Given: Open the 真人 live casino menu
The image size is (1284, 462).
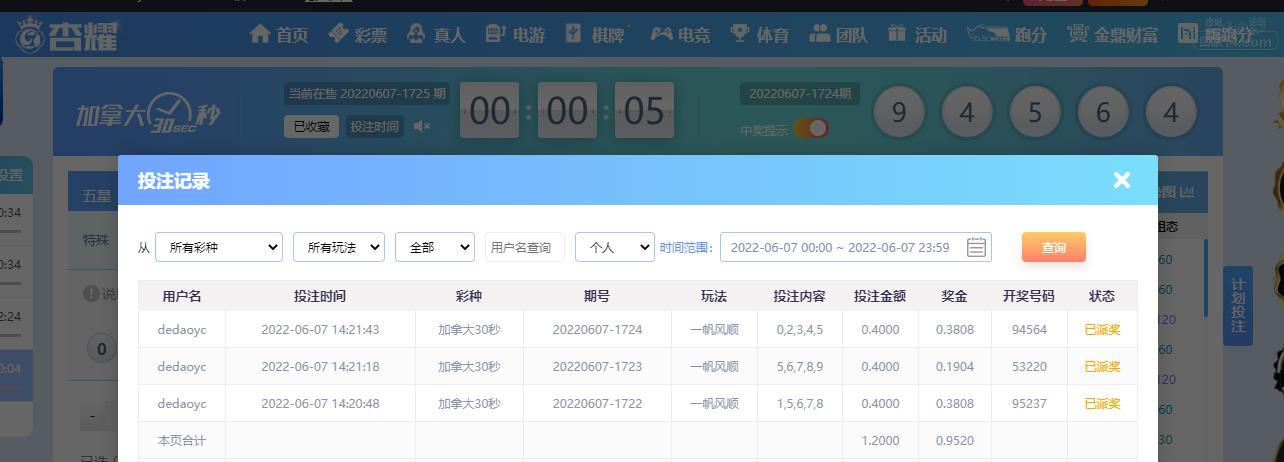Looking at the screenshot, I should coord(436,34).
